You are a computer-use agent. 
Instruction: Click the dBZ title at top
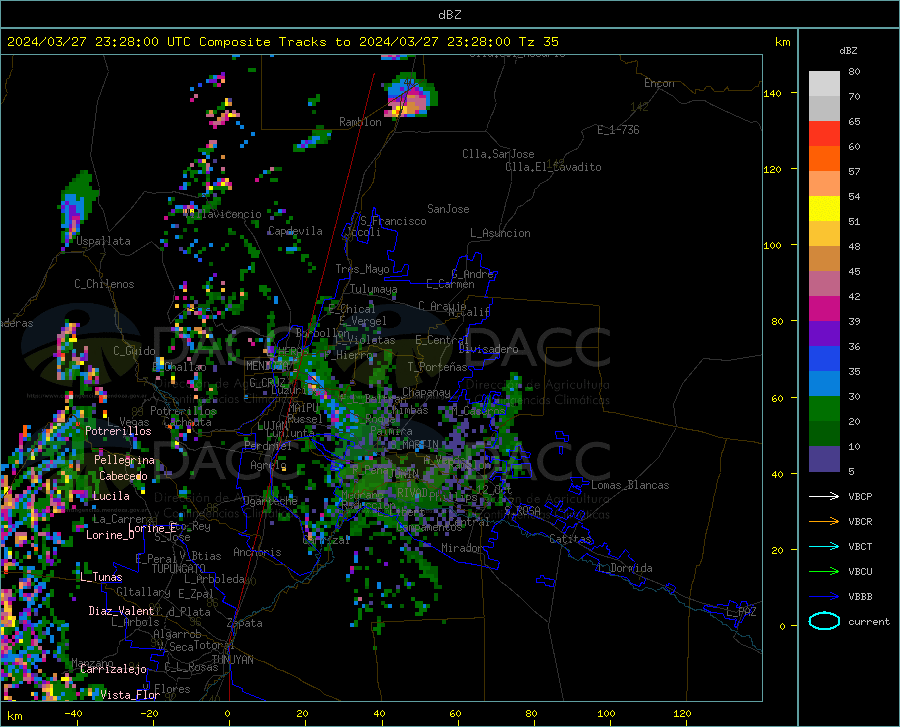coord(449,15)
